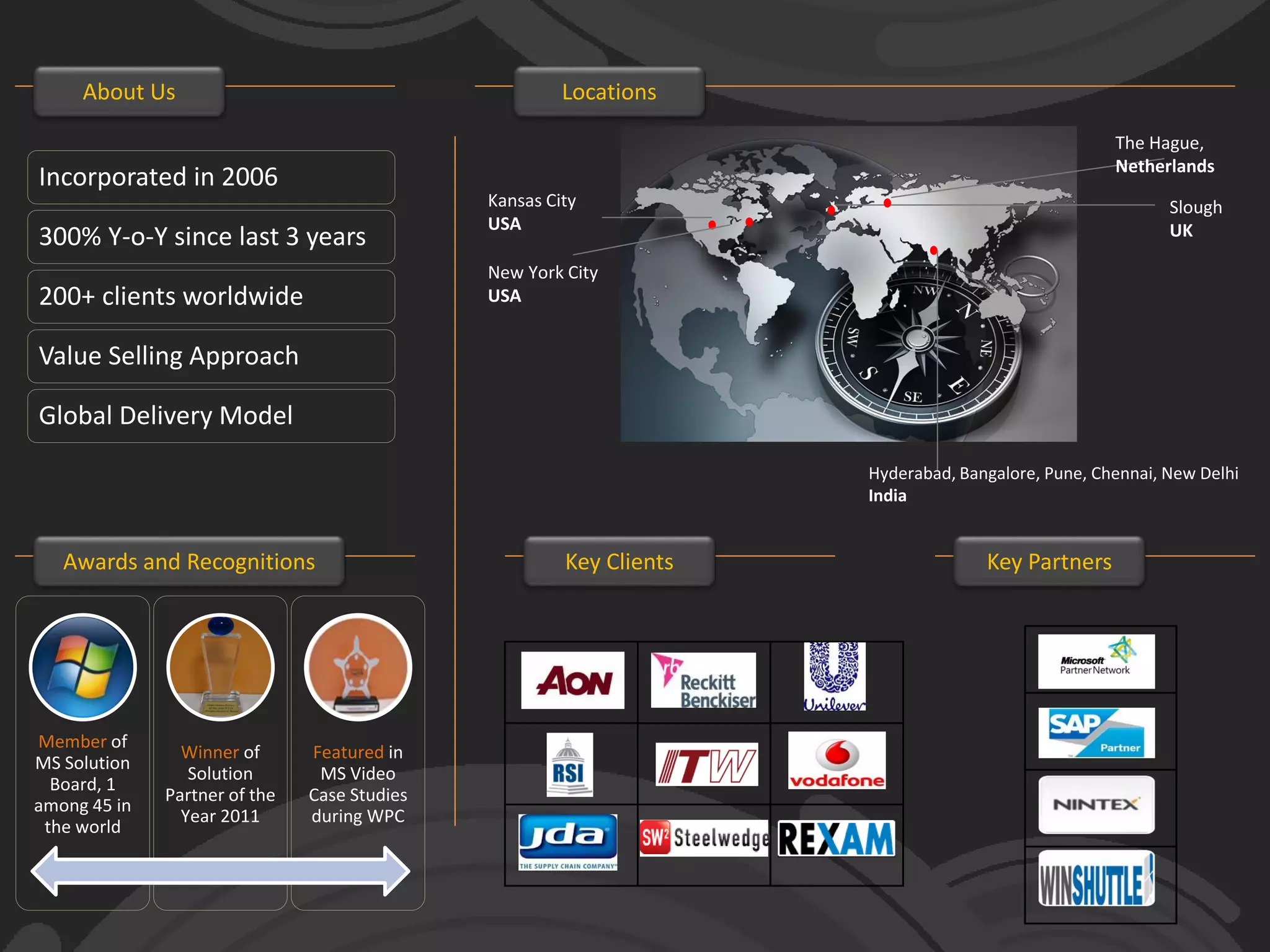Click 'The Hague, Netherlands' label
The image size is (1270, 952).
click(1165, 154)
